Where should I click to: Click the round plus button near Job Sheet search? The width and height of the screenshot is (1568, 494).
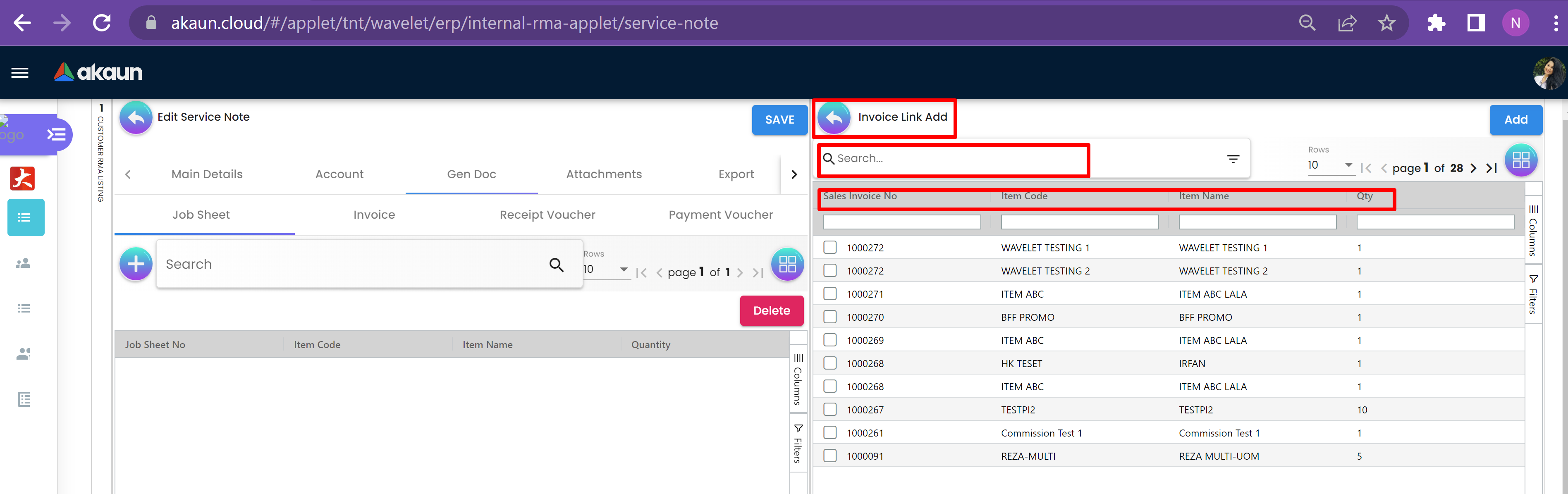click(136, 264)
